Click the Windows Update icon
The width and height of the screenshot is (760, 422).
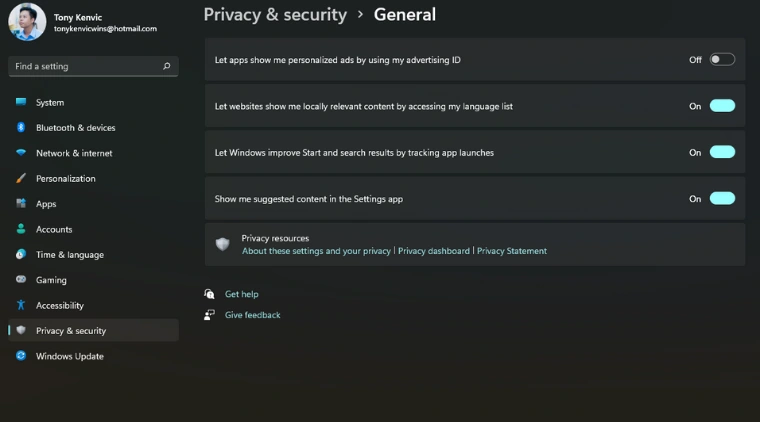coord(20,356)
